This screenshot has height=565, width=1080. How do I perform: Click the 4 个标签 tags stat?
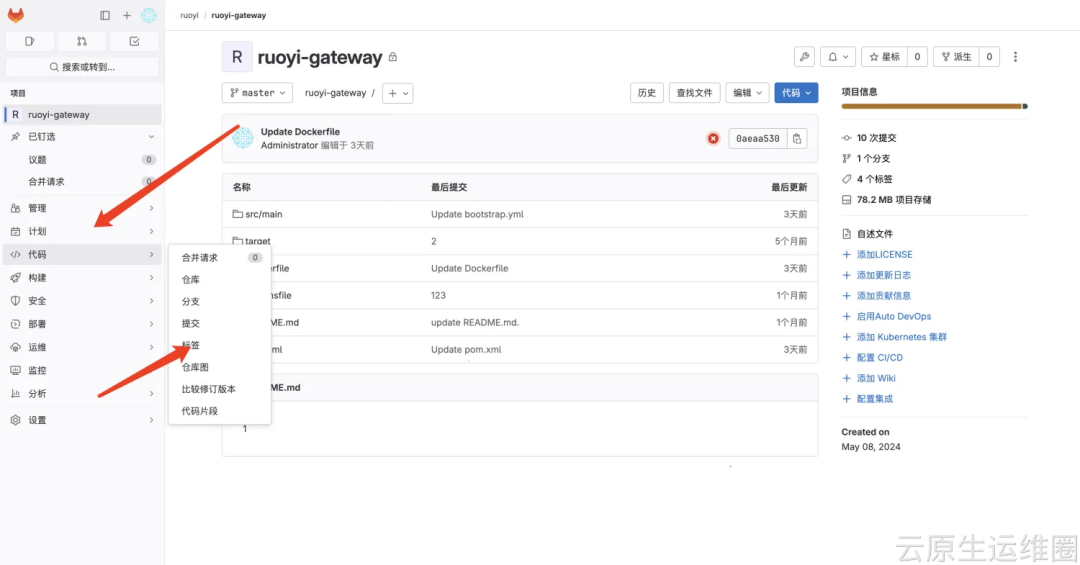click(867, 179)
